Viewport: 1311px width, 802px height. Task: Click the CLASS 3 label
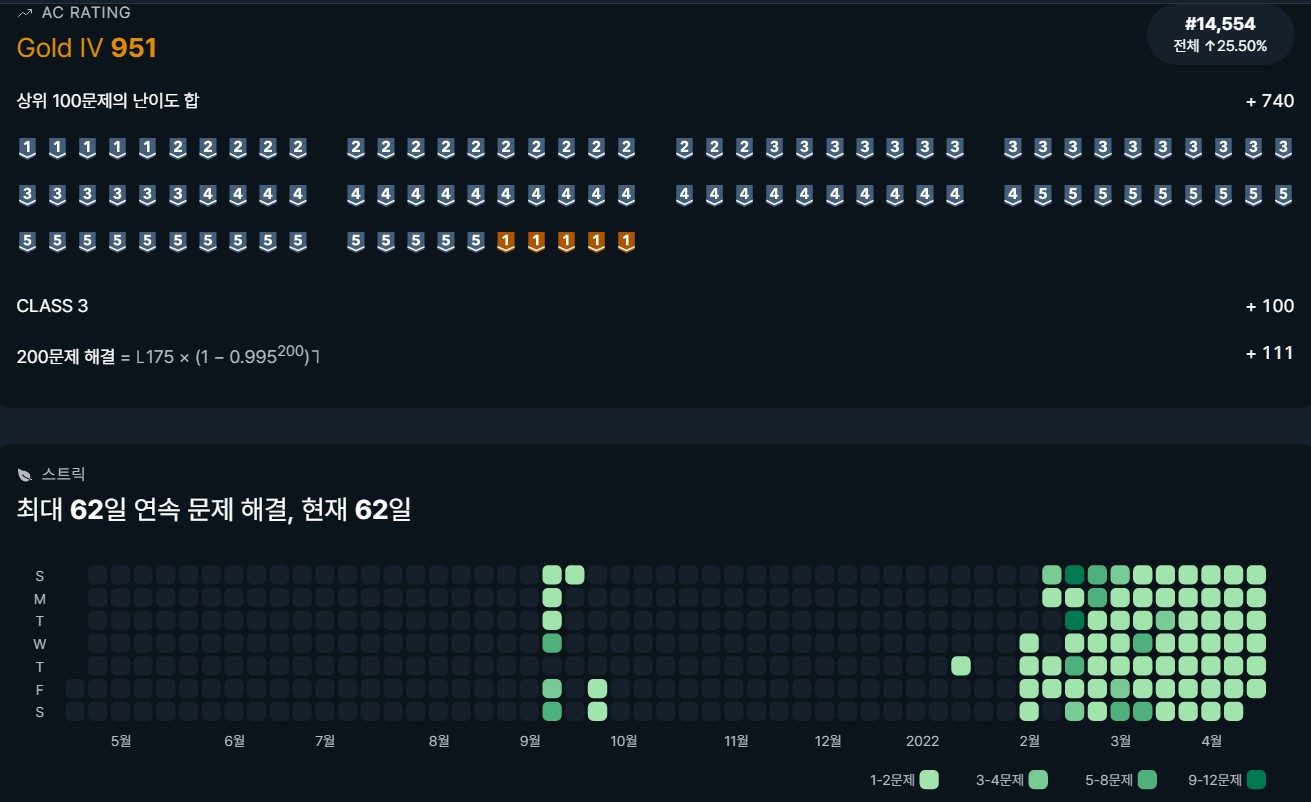click(x=52, y=306)
